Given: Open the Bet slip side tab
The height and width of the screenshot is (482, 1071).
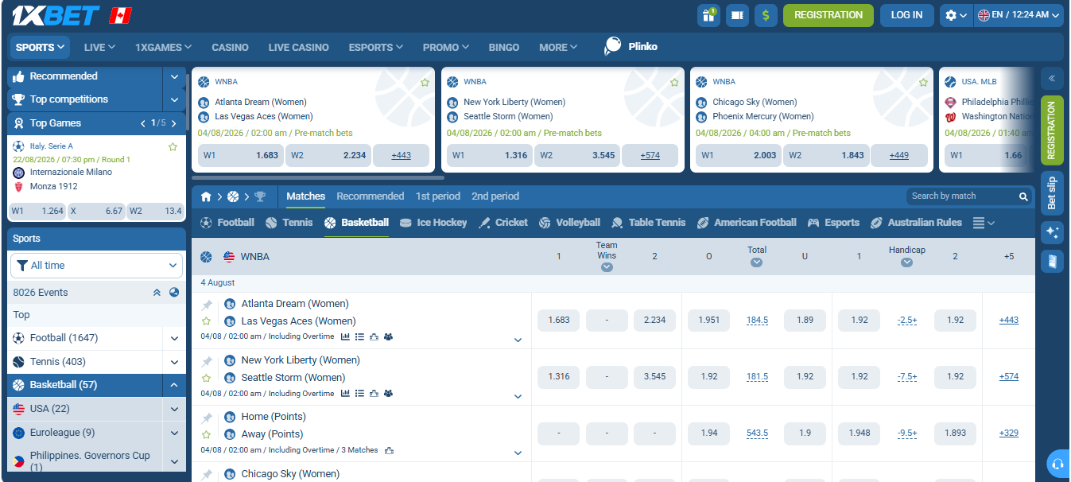Looking at the screenshot, I should click(x=1052, y=191).
